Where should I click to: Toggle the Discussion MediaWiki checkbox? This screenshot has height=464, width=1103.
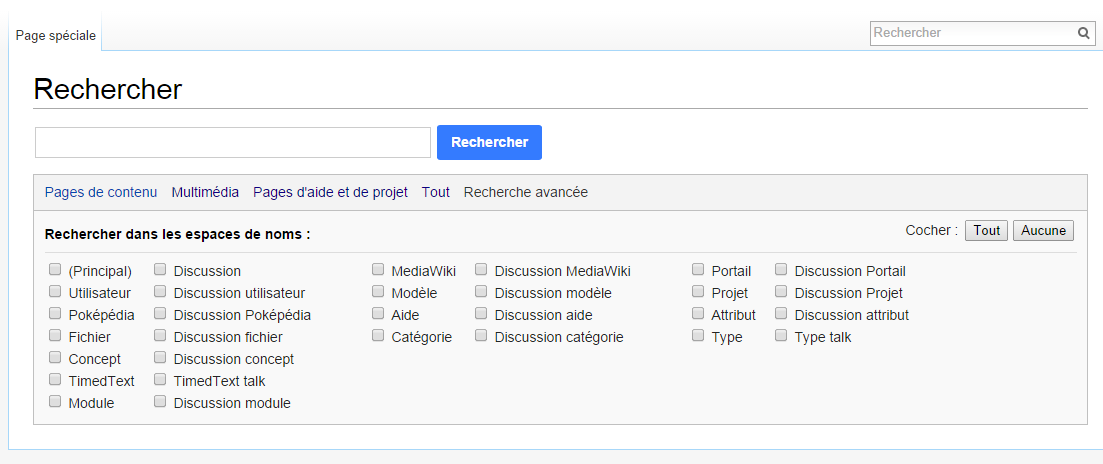(x=481, y=269)
